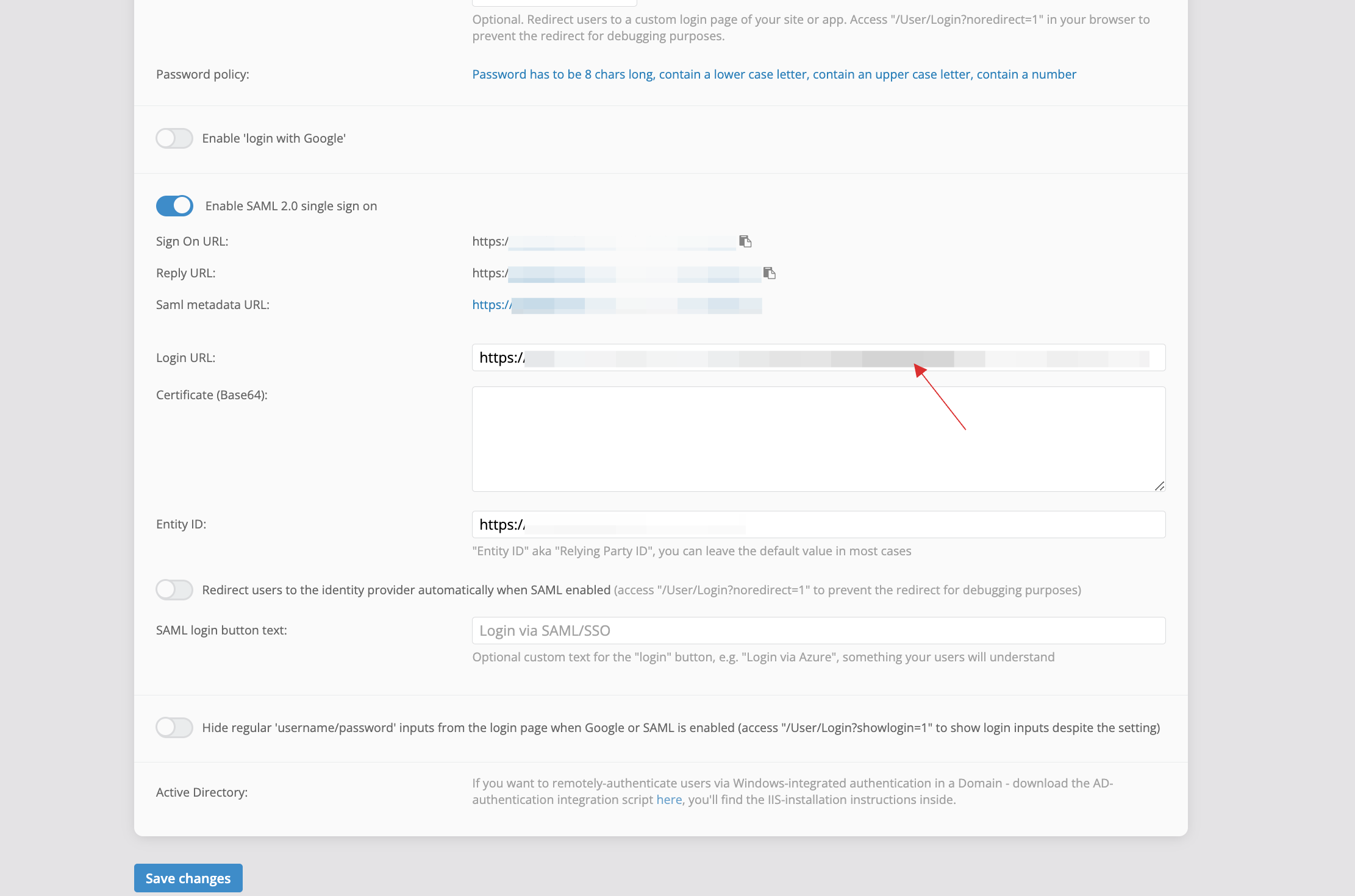Click the Entity ID 'Relying Party ID' help text
Viewport: 1355px width, 896px height.
pyautogui.click(x=692, y=551)
